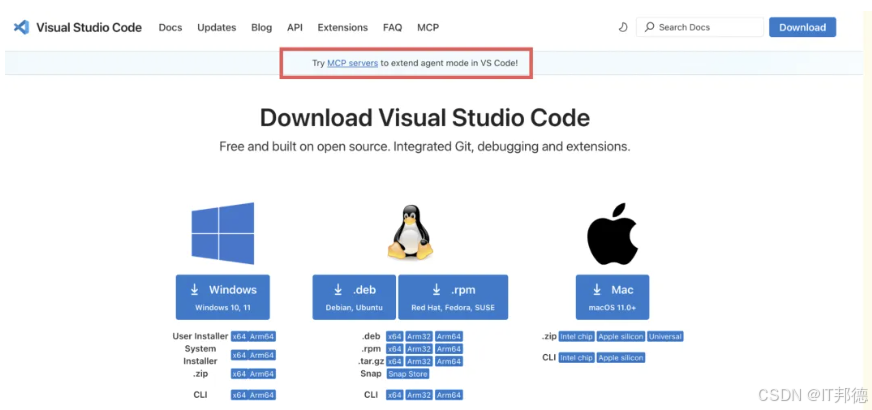Select Snap Store link for Linux
This screenshot has width=872, height=410.
(408, 374)
